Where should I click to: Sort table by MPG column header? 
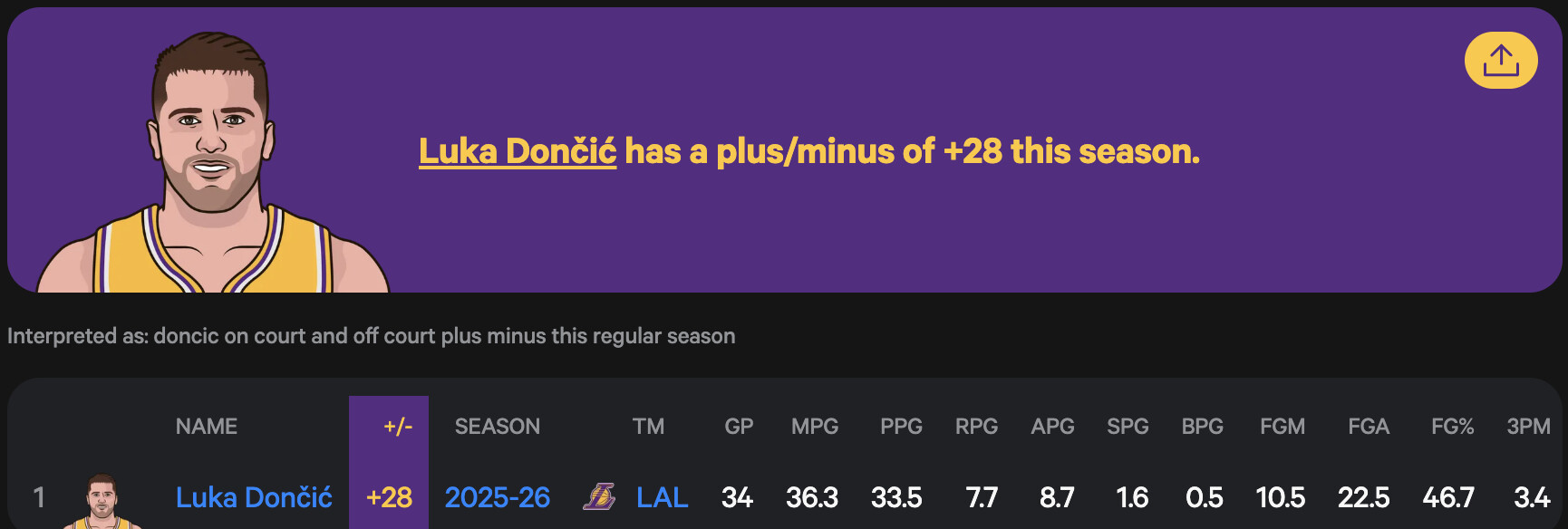(815, 427)
